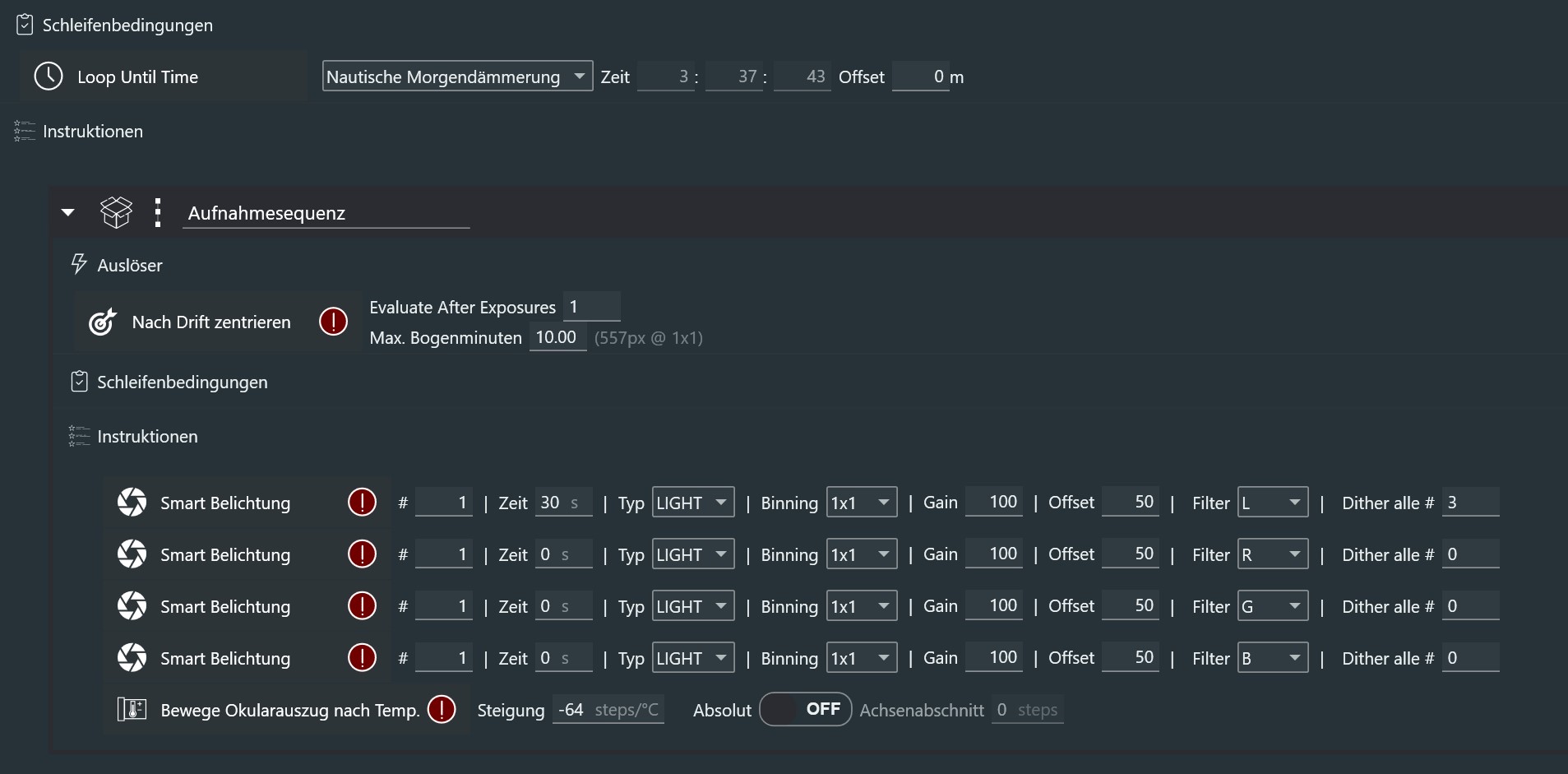Click the inner Schleifenbedingungen clipboard icon
Screen dimensions: 1568x774
coord(79,382)
